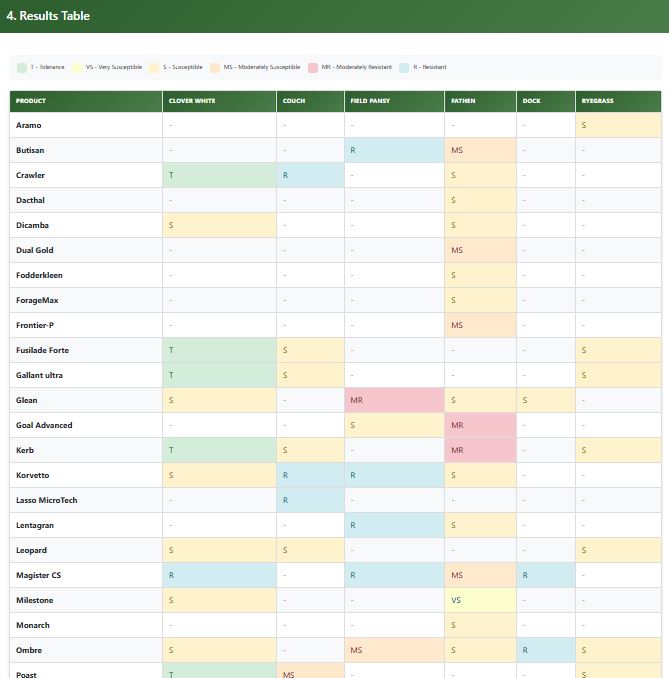Click the yellow Very Susceptible legend swatch
Screen dimensions: 669x678
[77, 68]
